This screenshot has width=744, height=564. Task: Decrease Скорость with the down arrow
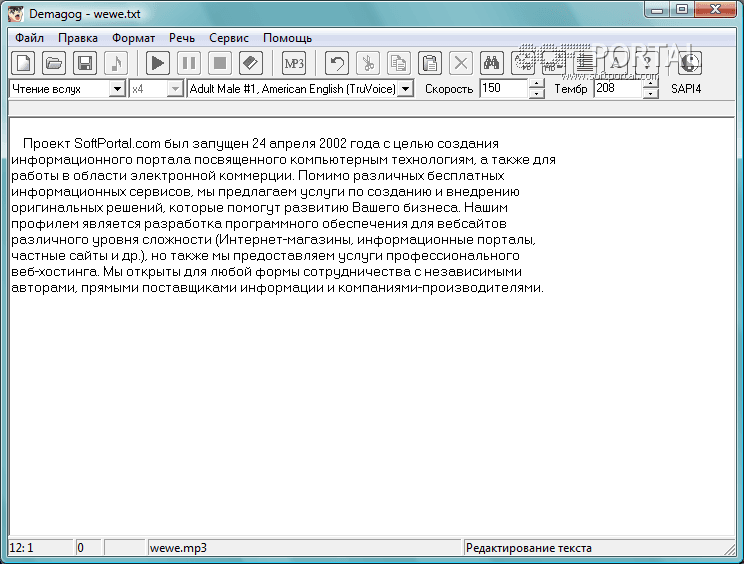point(536,93)
